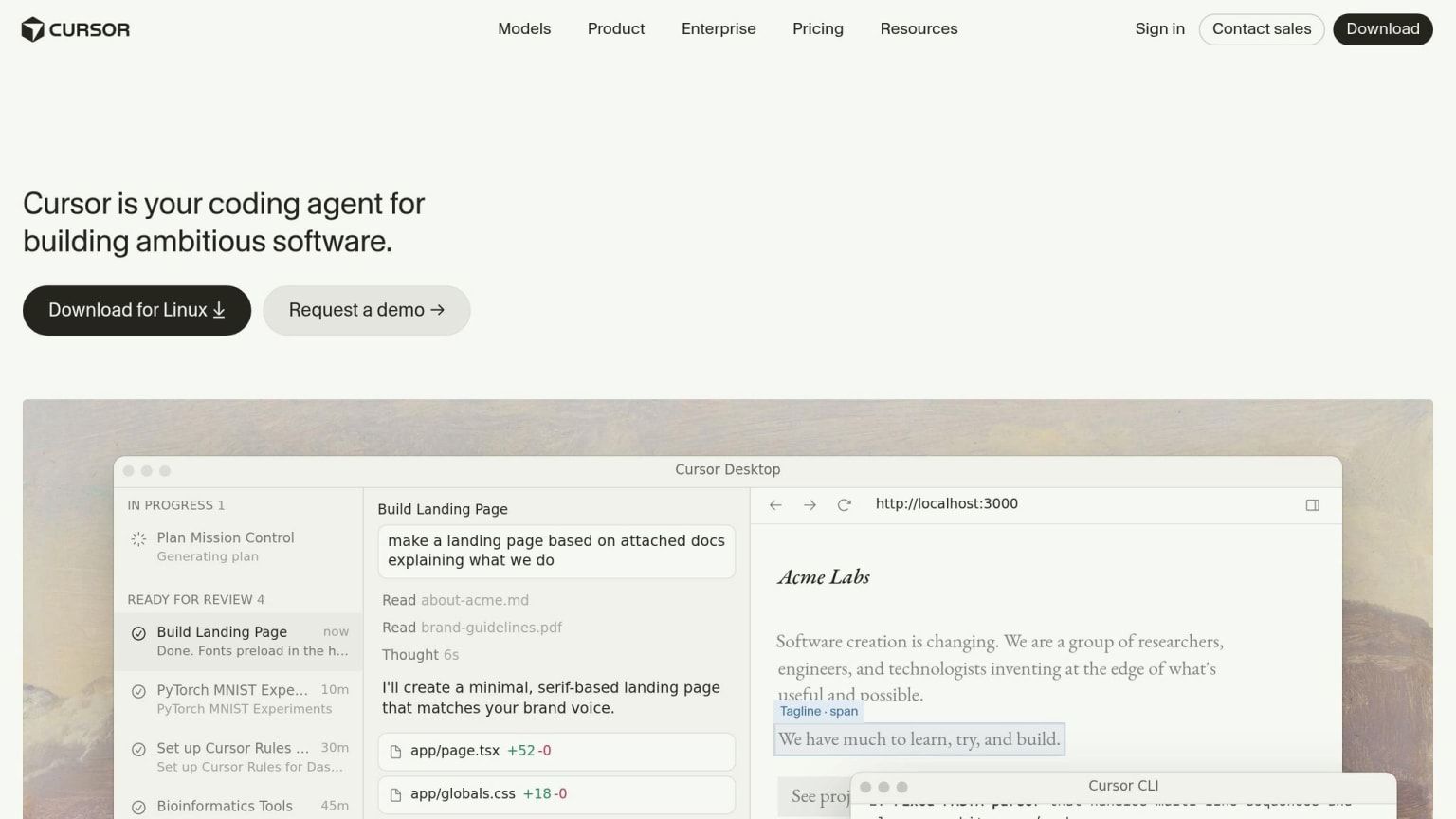Click the Acme Labs heading in preview

(823, 577)
